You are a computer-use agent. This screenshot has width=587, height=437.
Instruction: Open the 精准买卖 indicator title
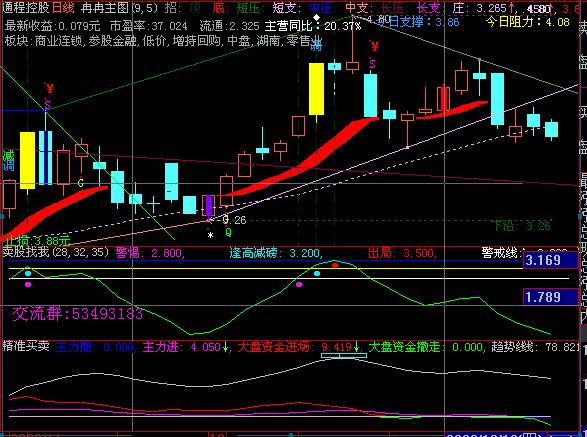(x=26, y=345)
